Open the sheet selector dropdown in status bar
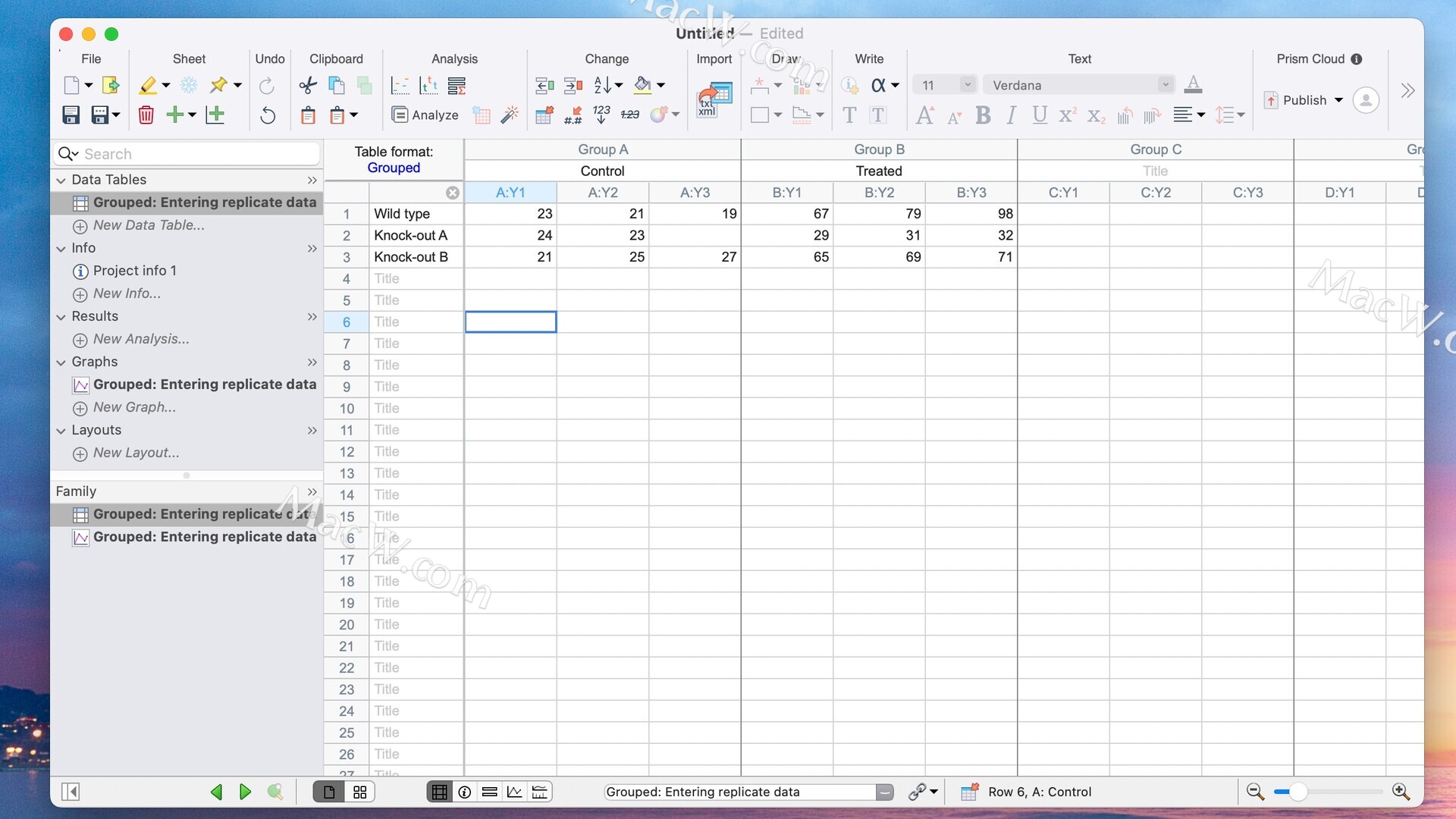Screen dimensions: 1456x819 [884, 792]
